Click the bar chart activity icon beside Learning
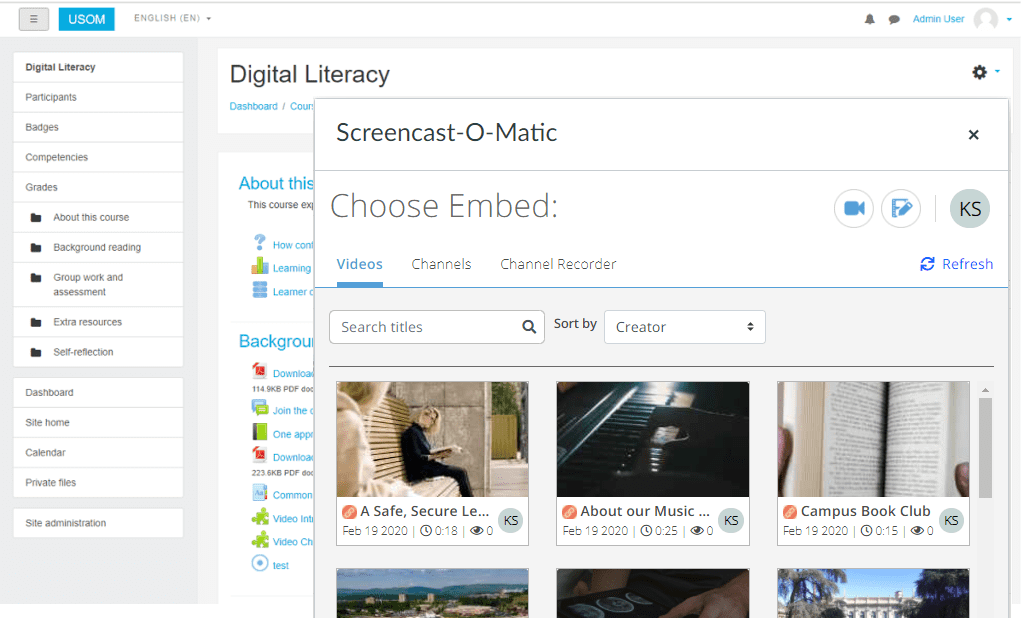Viewport: 1024px width, 618px height. pos(259,266)
